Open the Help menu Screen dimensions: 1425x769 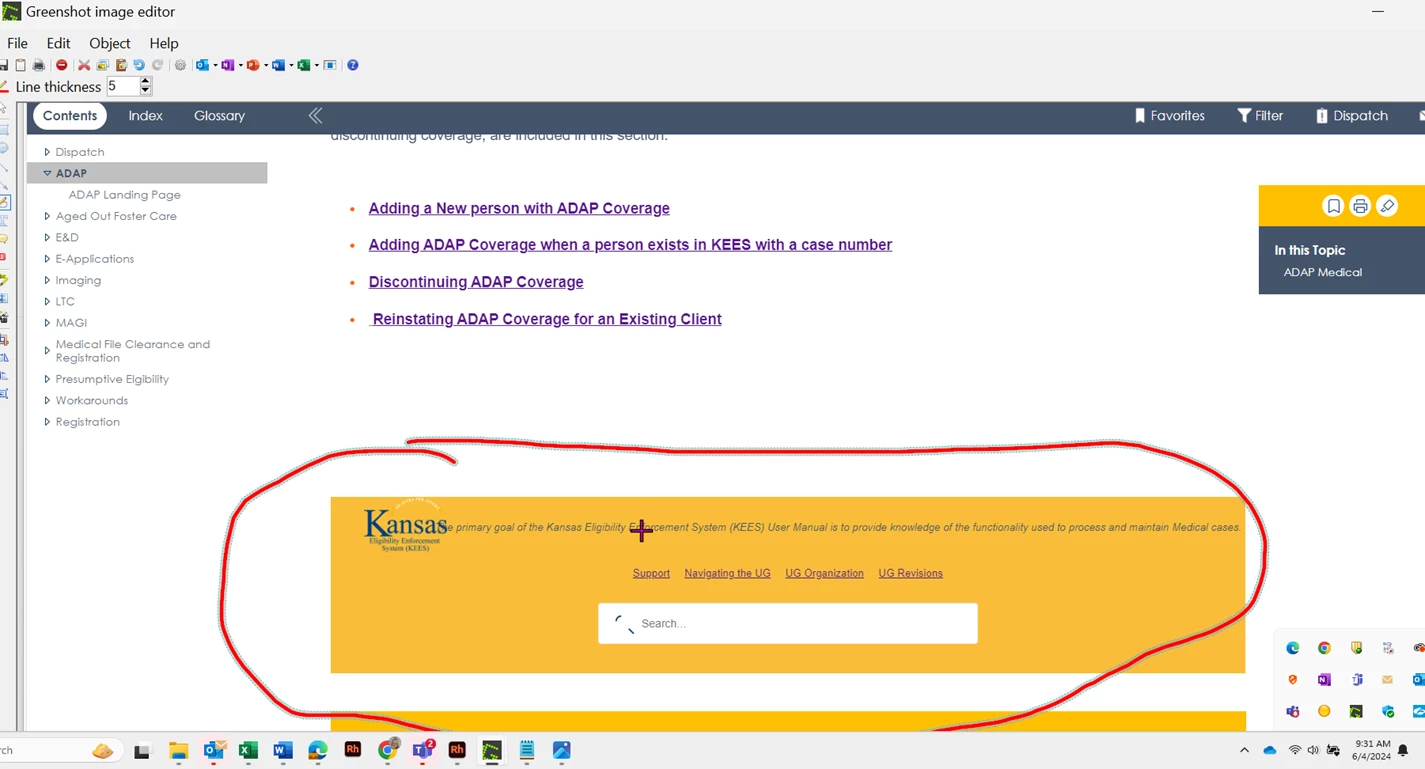point(164,43)
